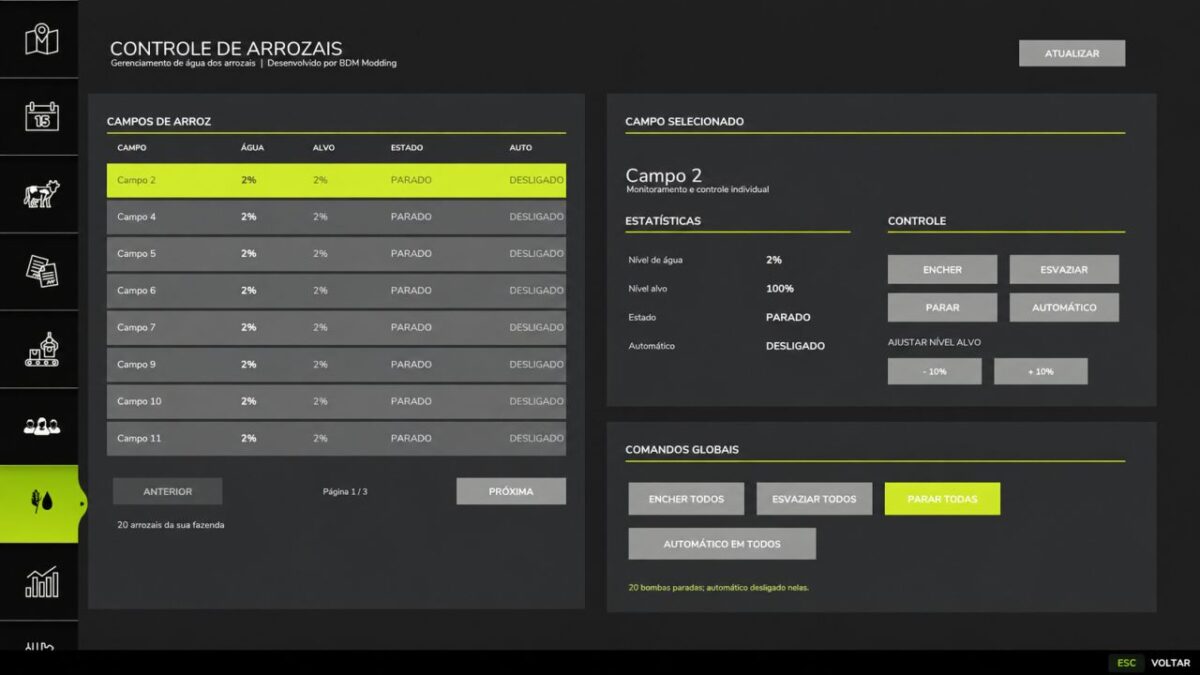Open the calendar icon in sidebar
The width and height of the screenshot is (1200, 675).
(x=39, y=117)
